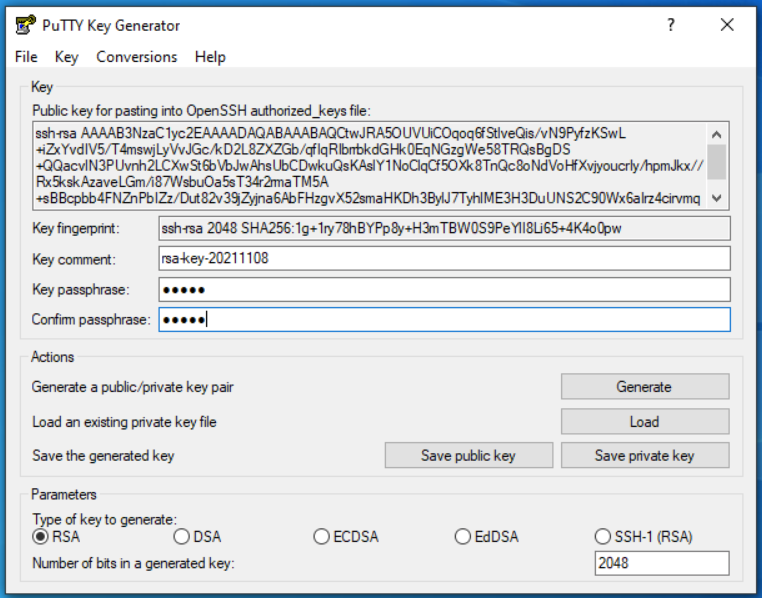Close the PuTTY Key Generator window
The width and height of the screenshot is (762, 598).
point(727,26)
